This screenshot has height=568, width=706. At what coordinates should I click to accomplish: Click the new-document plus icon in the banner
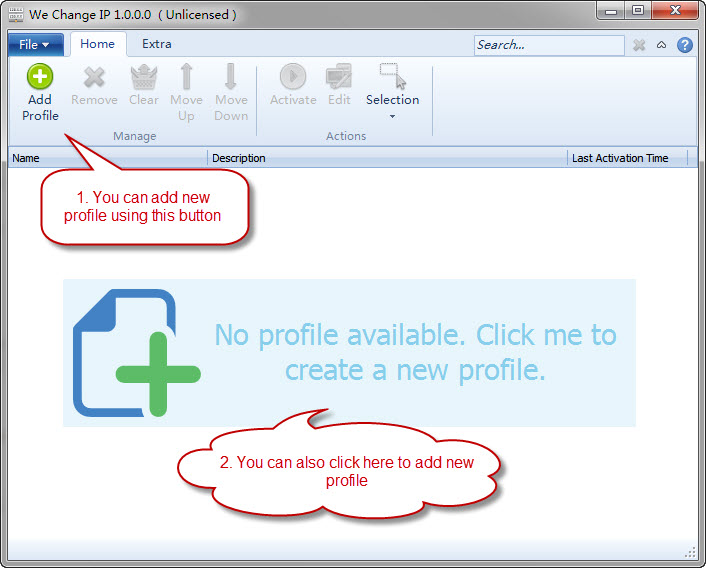[136, 353]
